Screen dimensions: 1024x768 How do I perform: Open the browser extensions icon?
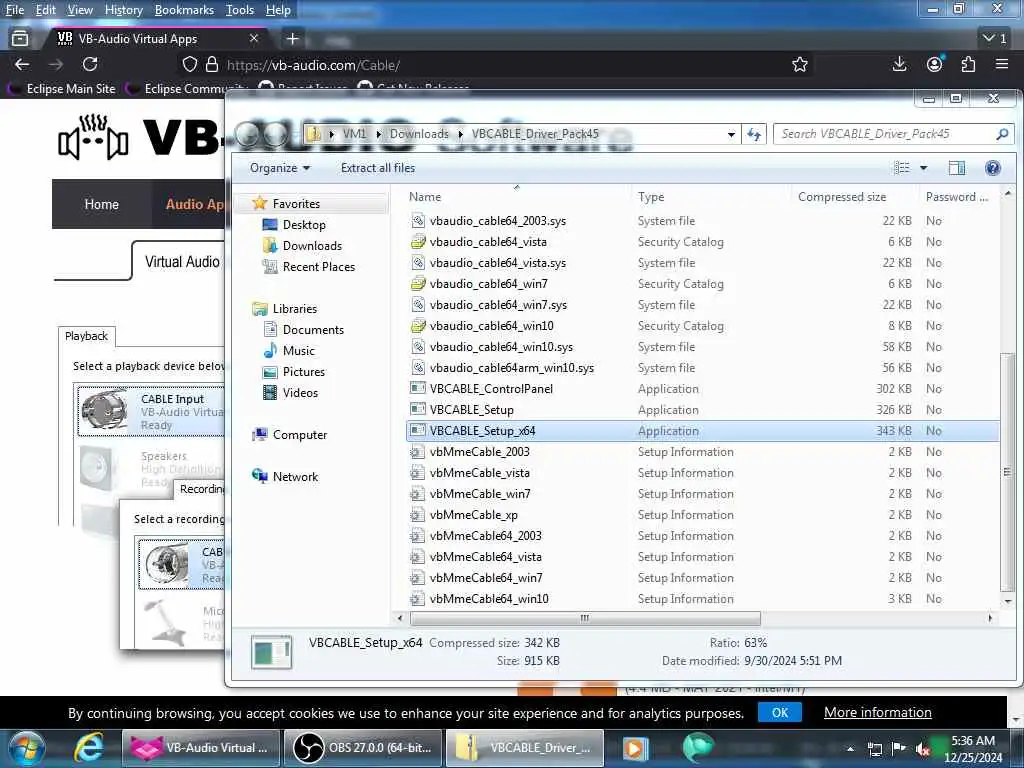[968, 64]
